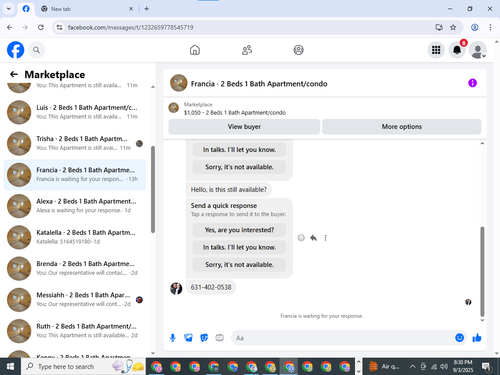Click the Facebook search magnifier icon
500x375 pixels.
pos(36,50)
